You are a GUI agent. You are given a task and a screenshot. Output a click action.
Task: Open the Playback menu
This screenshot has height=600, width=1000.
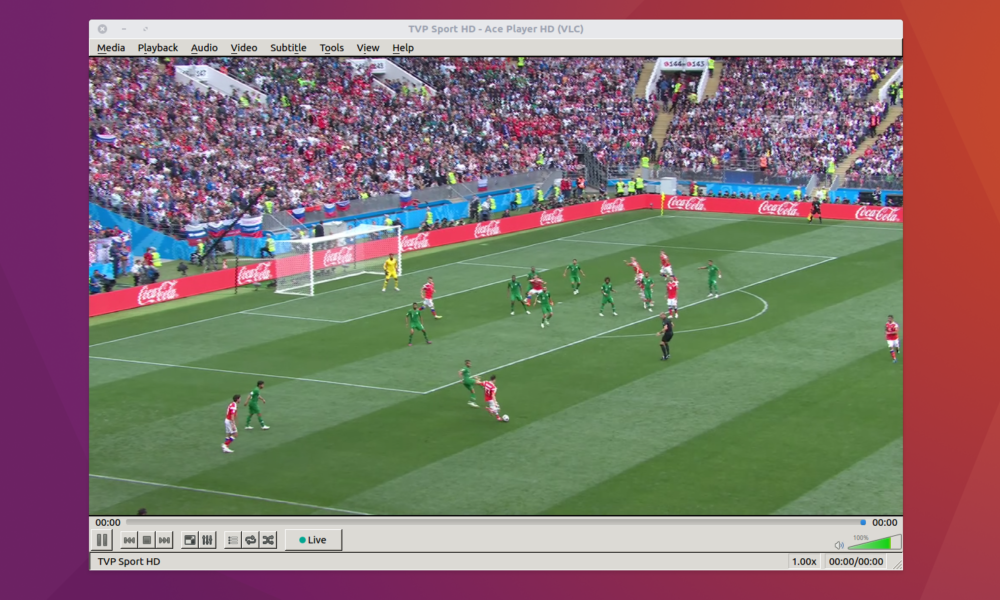158,48
